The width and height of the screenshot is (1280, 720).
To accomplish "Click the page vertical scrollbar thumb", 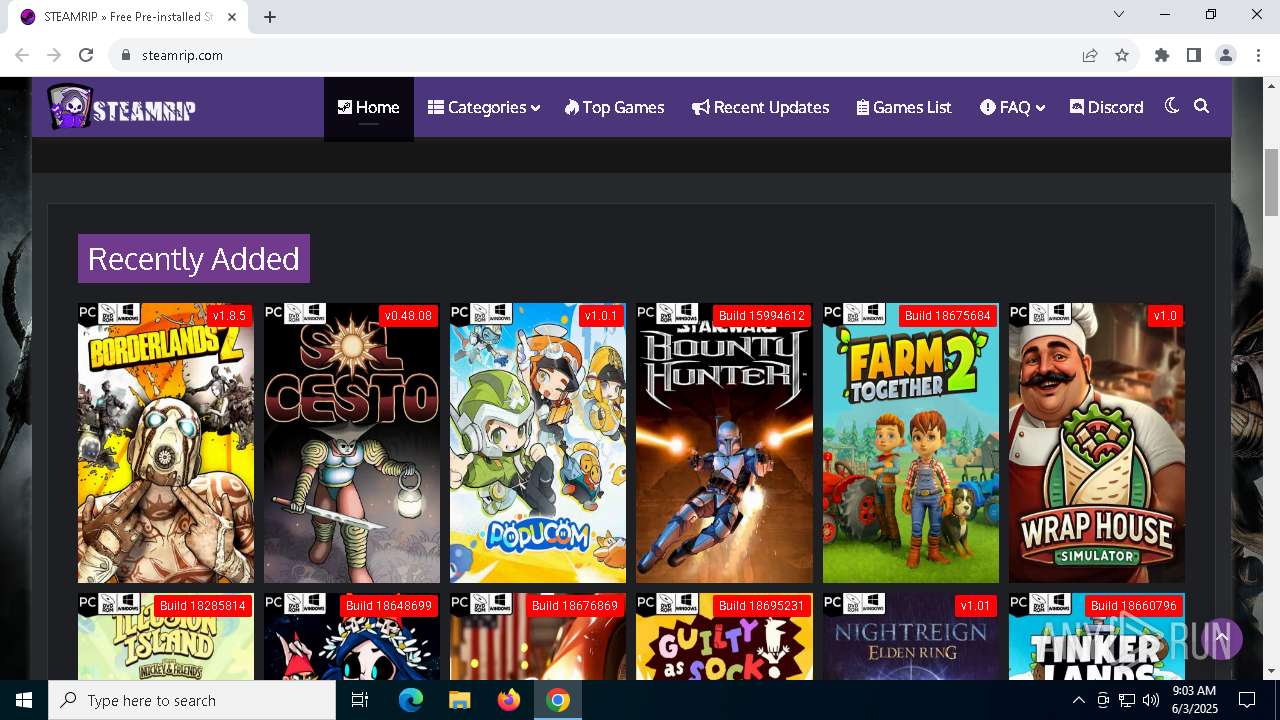I will tap(1271, 181).
